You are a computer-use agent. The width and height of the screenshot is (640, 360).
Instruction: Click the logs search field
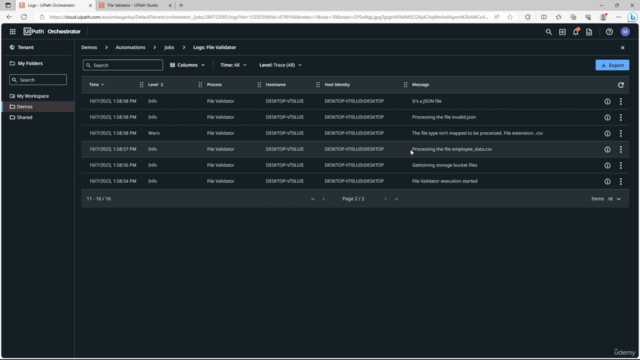point(122,65)
